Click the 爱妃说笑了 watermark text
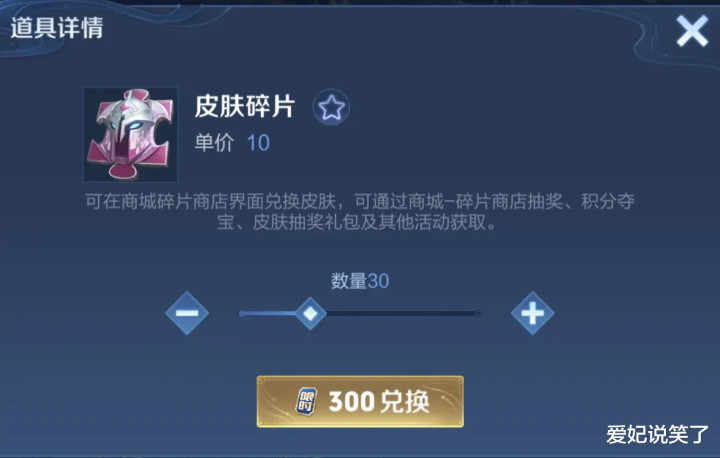The width and height of the screenshot is (720, 458). point(658,434)
